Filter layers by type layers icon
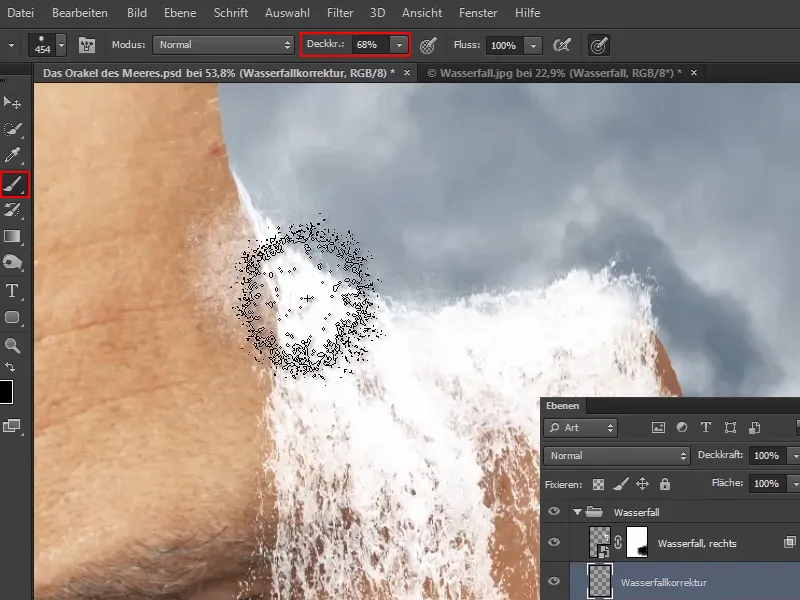The height and width of the screenshot is (600, 800). point(706,428)
